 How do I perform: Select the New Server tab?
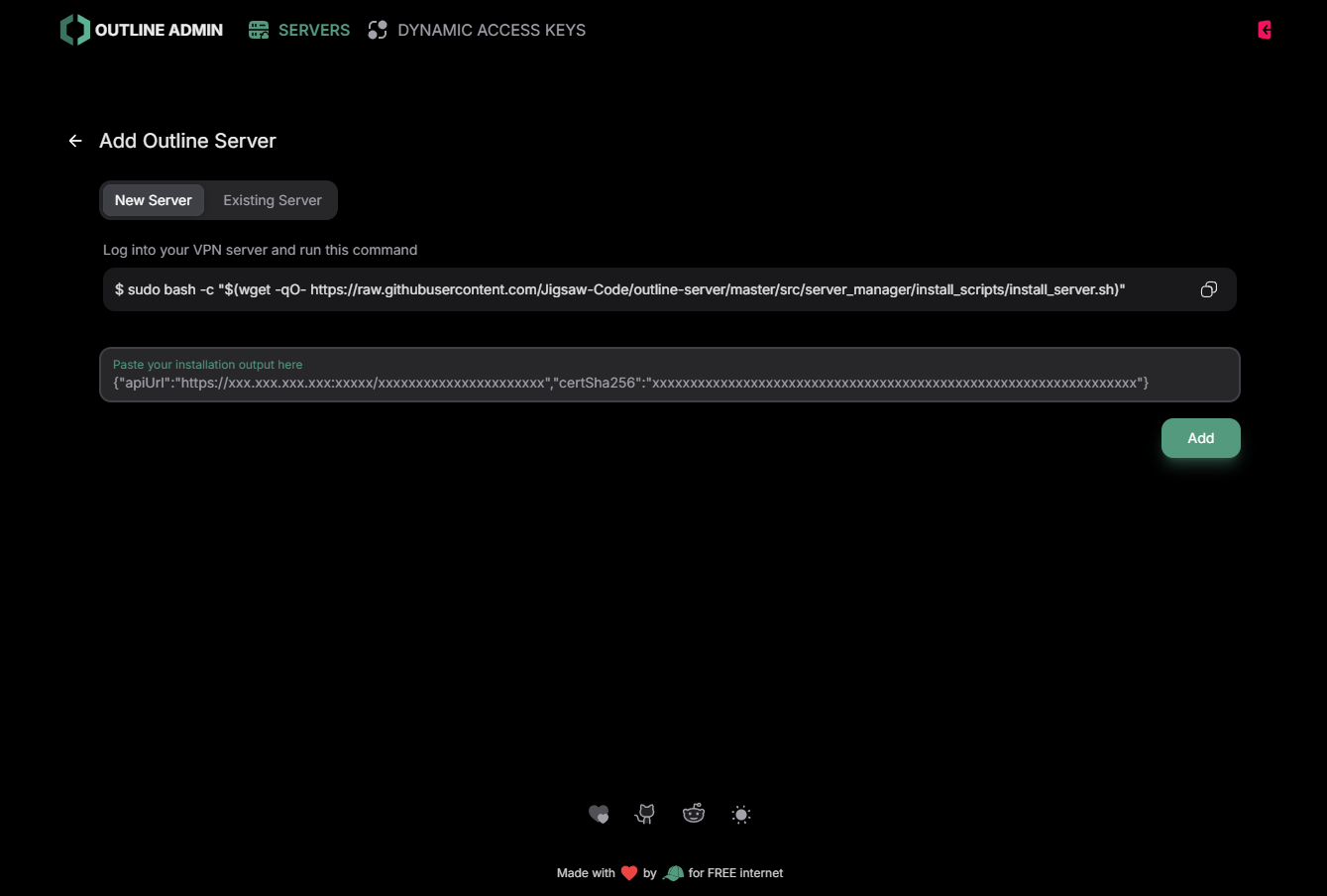point(154,200)
